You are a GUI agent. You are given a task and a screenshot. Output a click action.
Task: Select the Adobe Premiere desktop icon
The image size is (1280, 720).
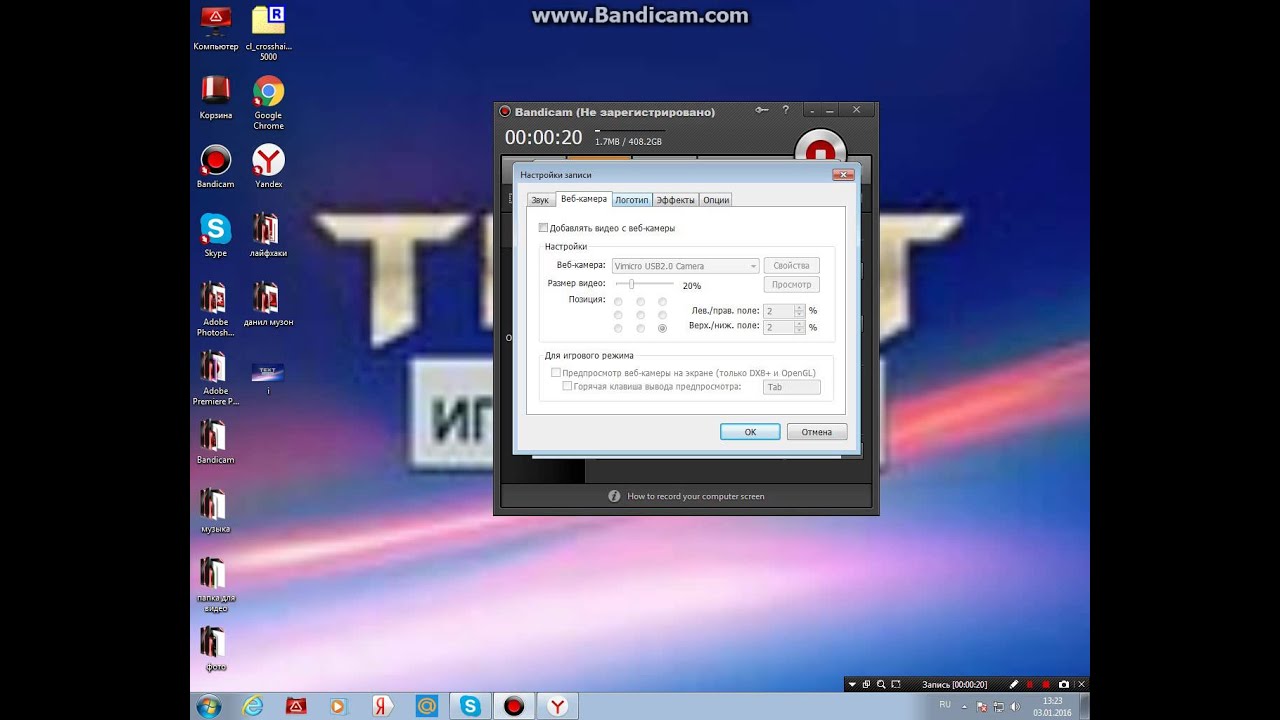[215, 378]
